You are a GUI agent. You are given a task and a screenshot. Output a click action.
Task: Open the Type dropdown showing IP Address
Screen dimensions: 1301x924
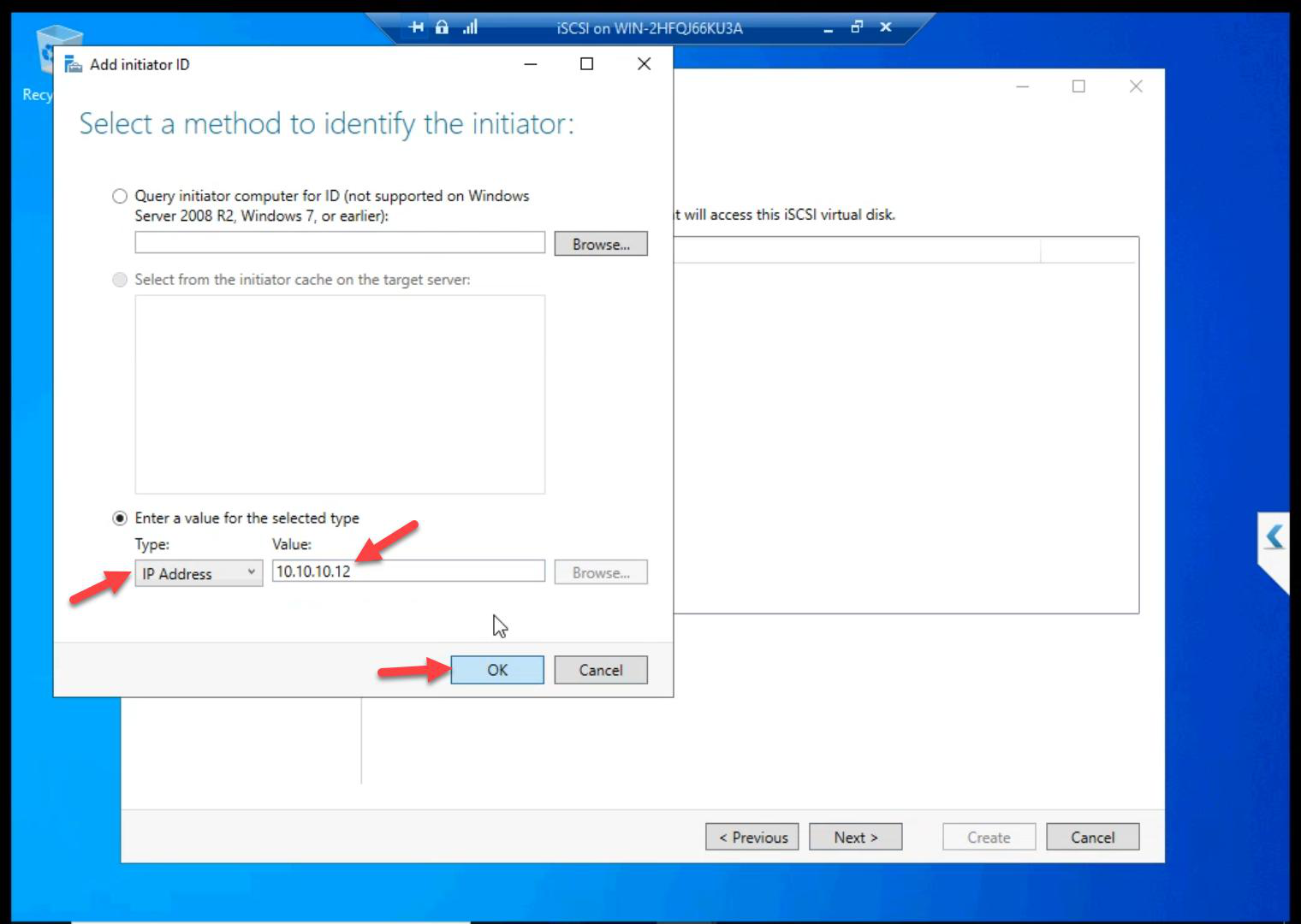(199, 573)
